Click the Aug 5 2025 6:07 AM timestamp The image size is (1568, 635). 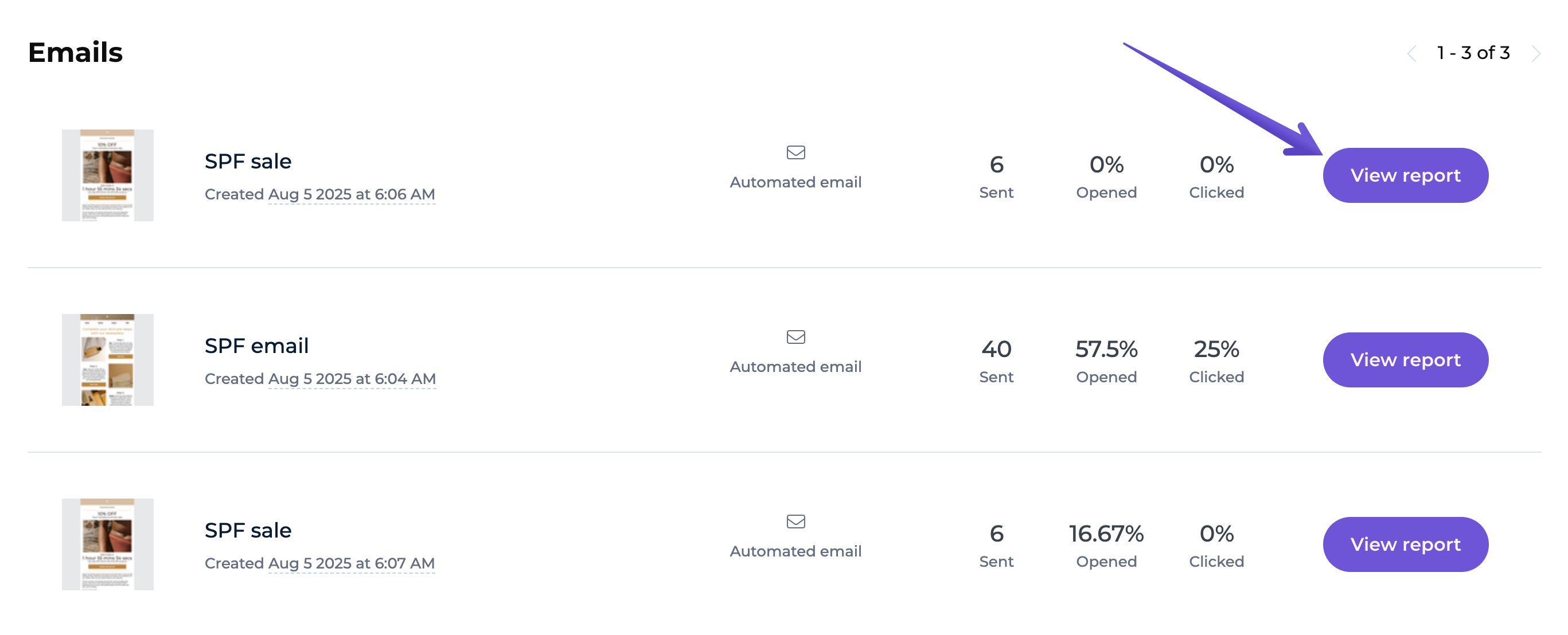[351, 563]
